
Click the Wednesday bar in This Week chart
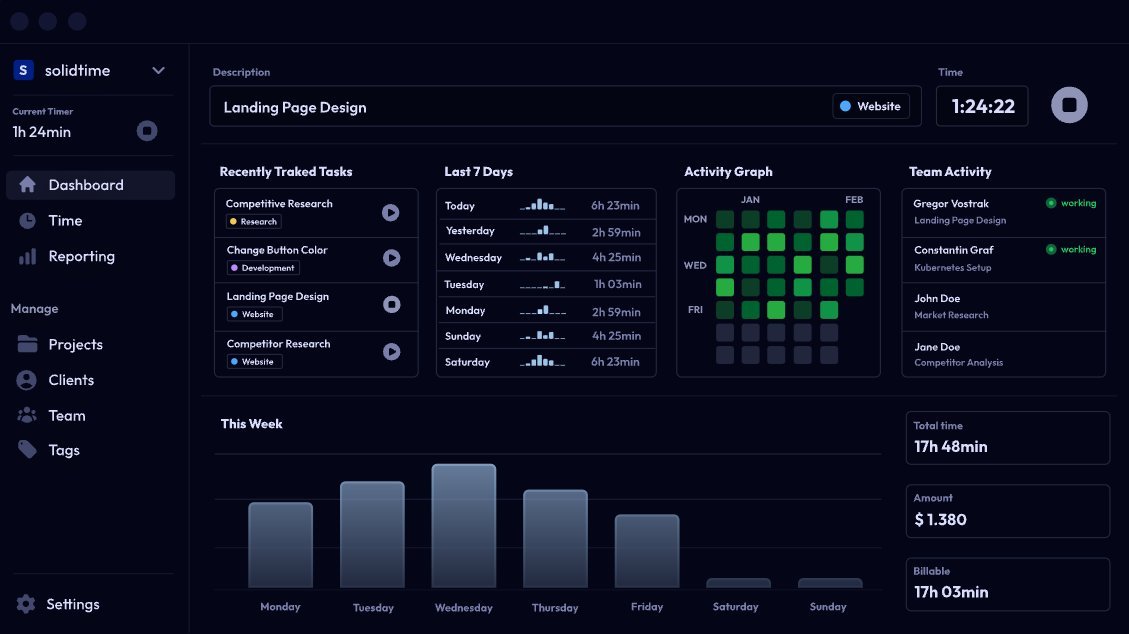click(463, 526)
